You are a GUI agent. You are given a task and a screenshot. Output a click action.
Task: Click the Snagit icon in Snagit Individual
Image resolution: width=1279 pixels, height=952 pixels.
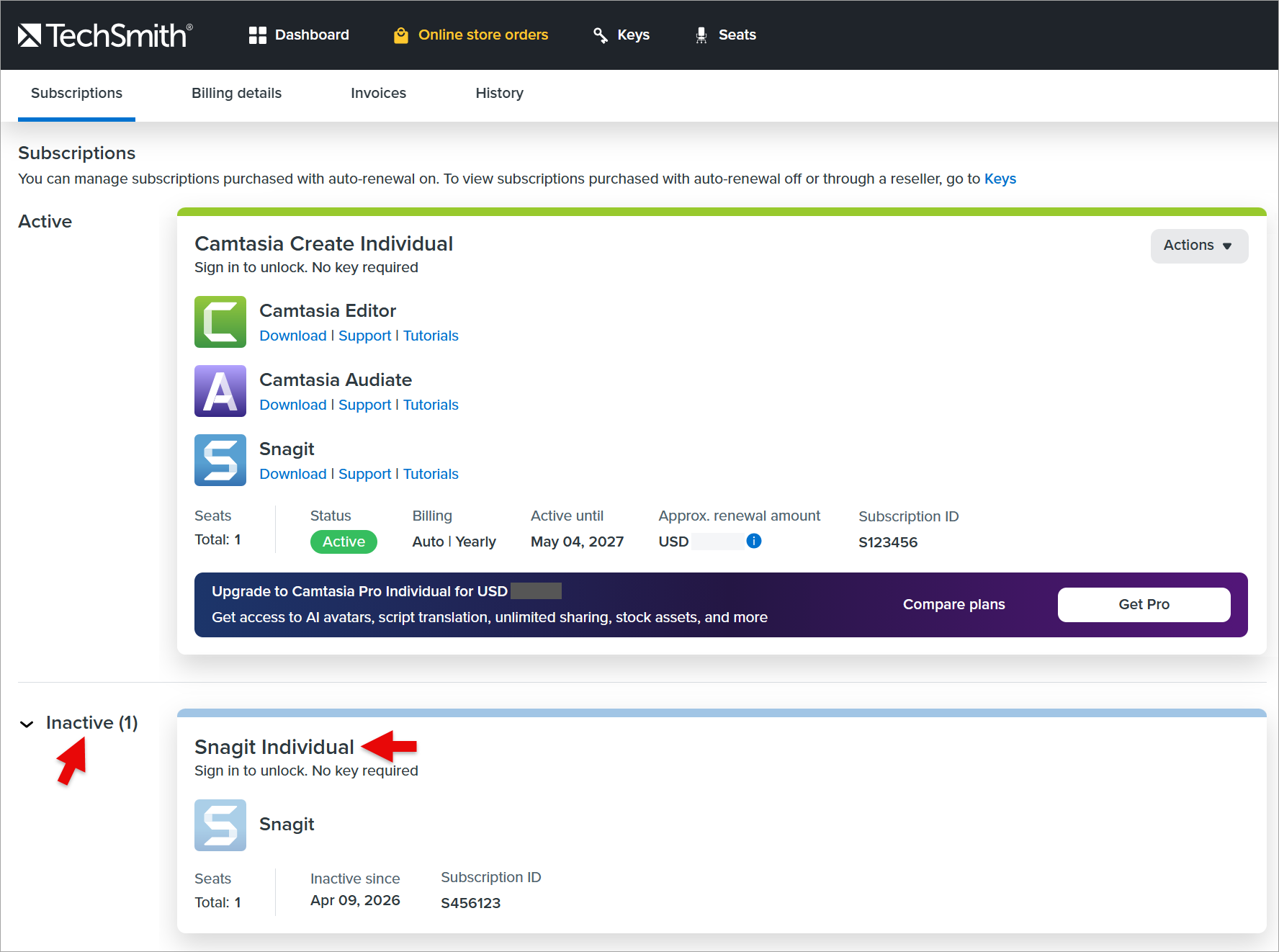click(220, 825)
